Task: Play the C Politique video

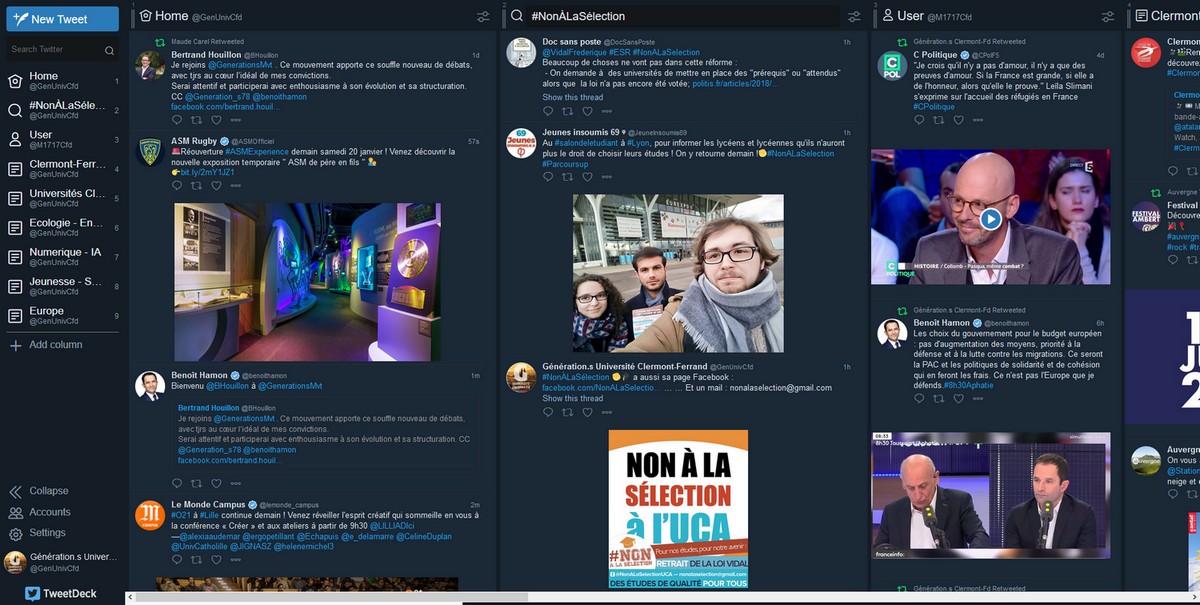Action: [x=990, y=218]
